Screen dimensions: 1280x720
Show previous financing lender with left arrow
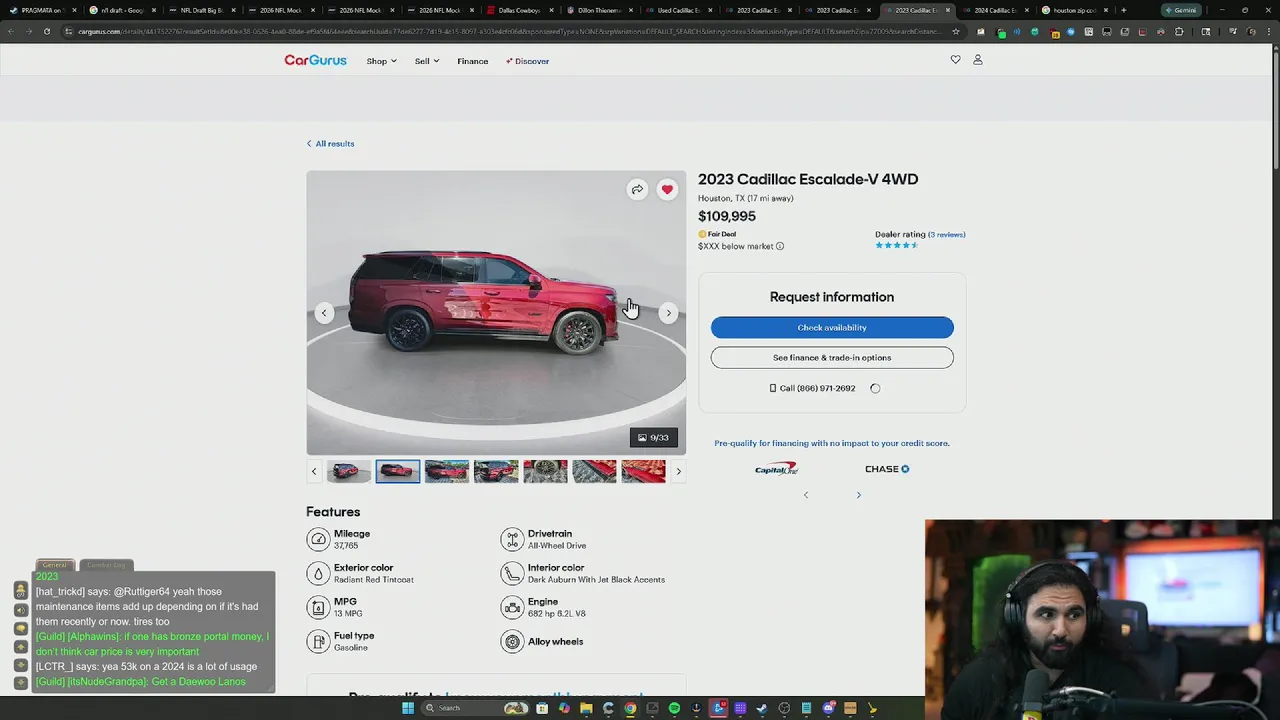coord(806,495)
